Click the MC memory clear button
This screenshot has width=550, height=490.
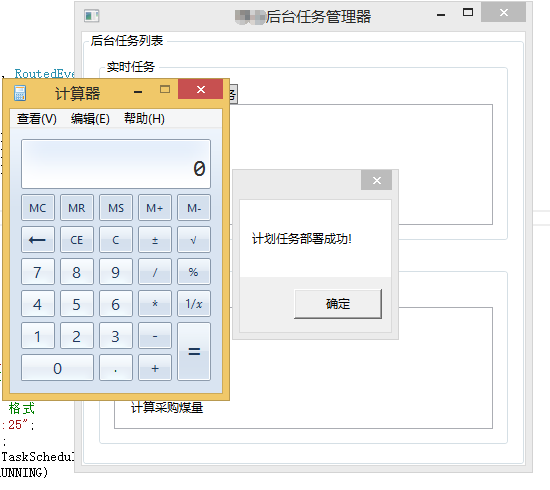(38, 208)
